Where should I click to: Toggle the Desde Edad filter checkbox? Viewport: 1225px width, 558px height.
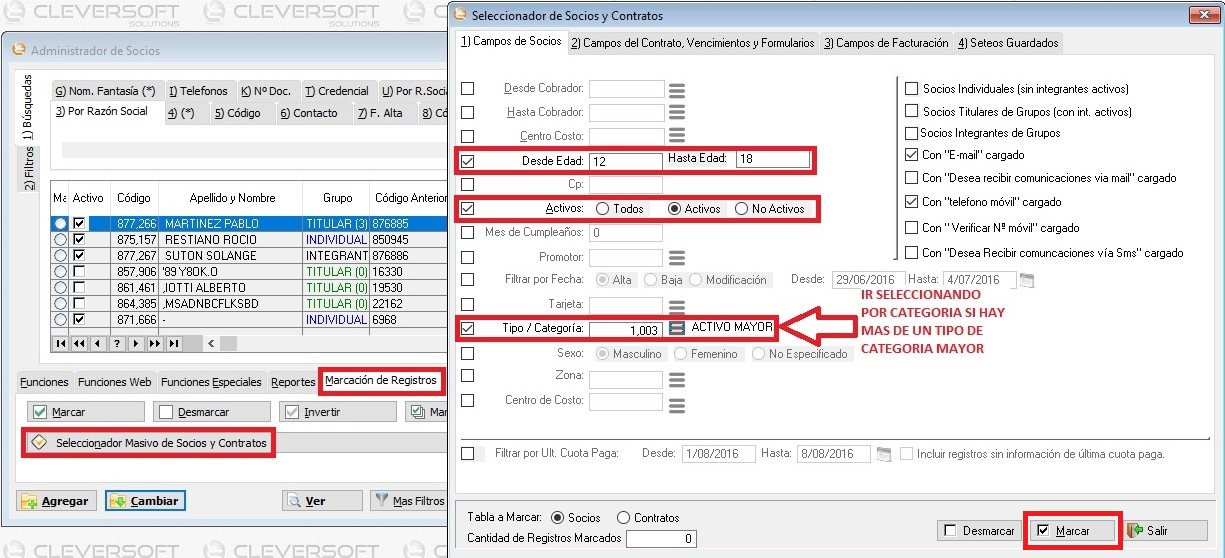click(x=467, y=160)
